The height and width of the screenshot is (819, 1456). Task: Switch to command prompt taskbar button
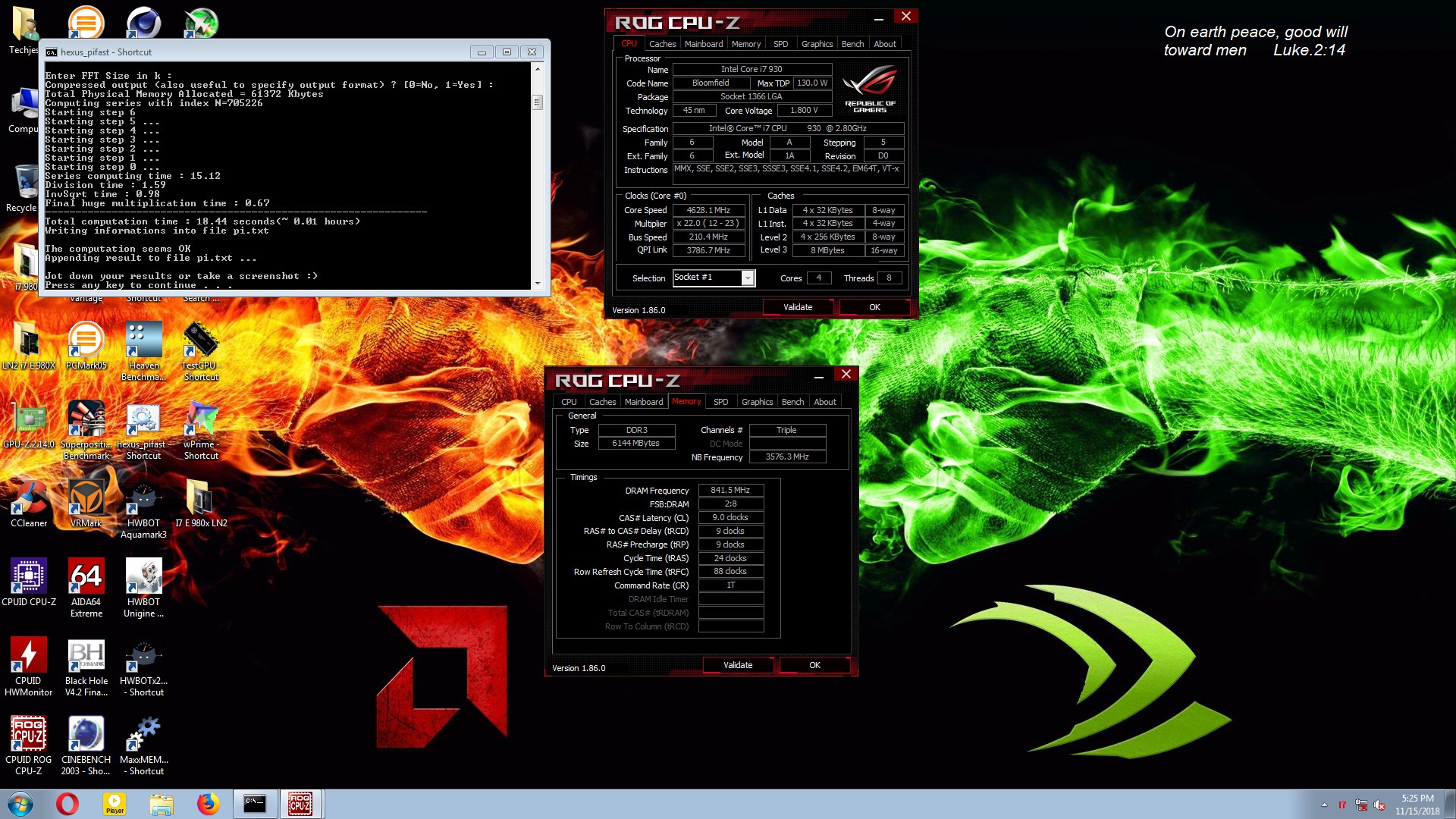255,804
